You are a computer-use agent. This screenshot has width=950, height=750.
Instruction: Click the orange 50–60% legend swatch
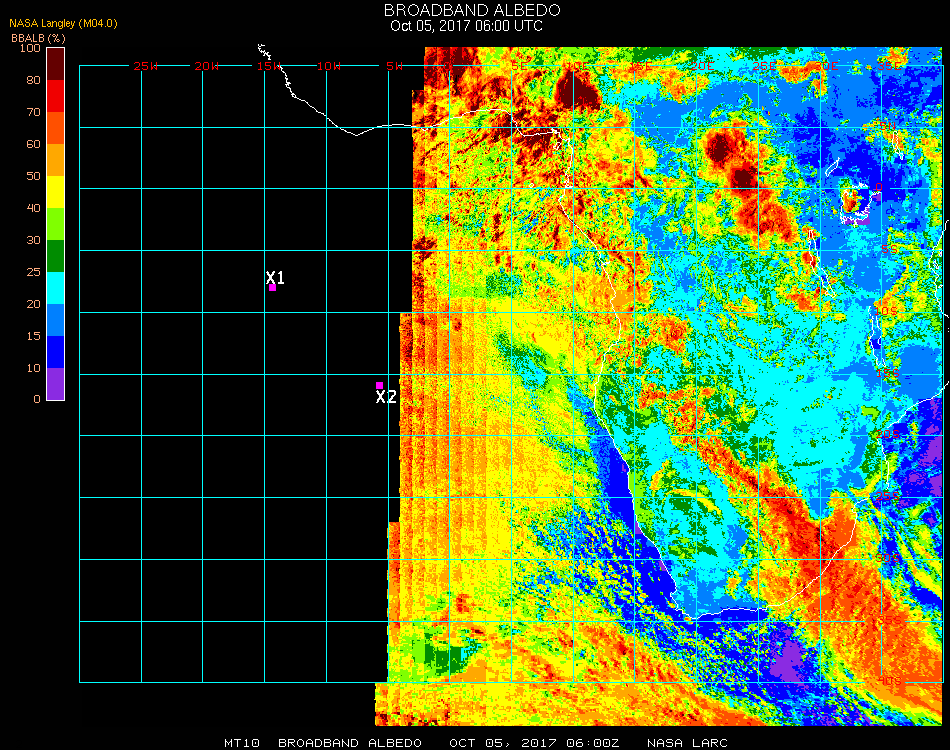[56, 160]
